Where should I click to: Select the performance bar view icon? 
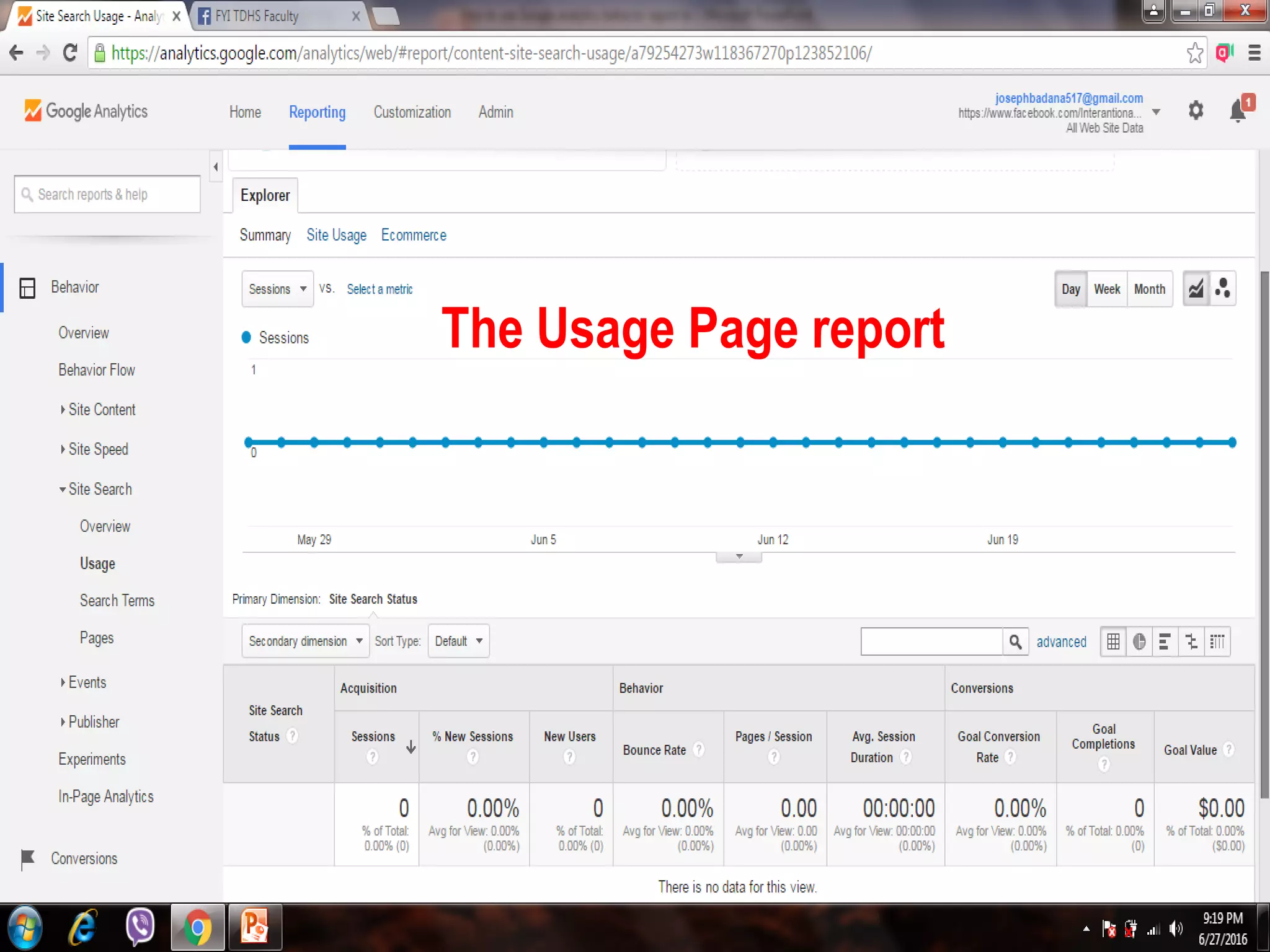(x=1165, y=641)
